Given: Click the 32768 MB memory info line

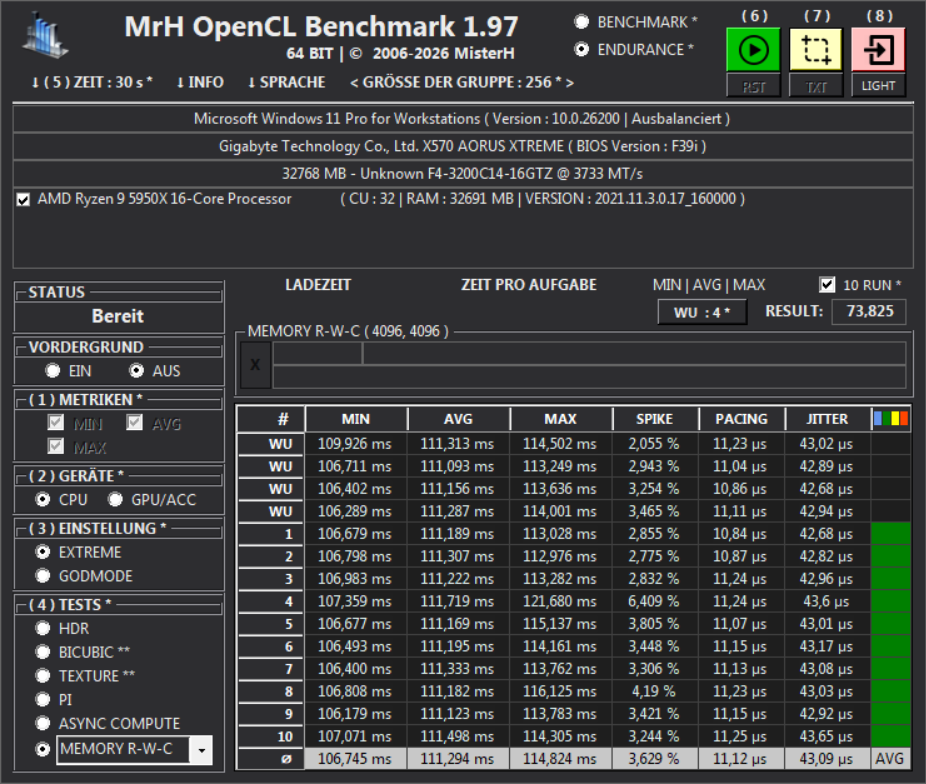Looking at the screenshot, I should [x=462, y=174].
